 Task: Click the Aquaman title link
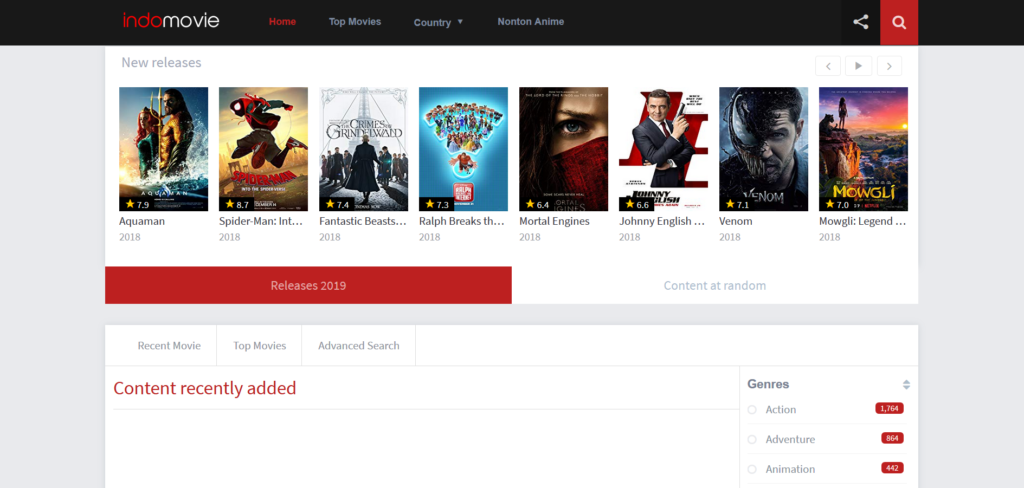pyautogui.click(x=142, y=221)
